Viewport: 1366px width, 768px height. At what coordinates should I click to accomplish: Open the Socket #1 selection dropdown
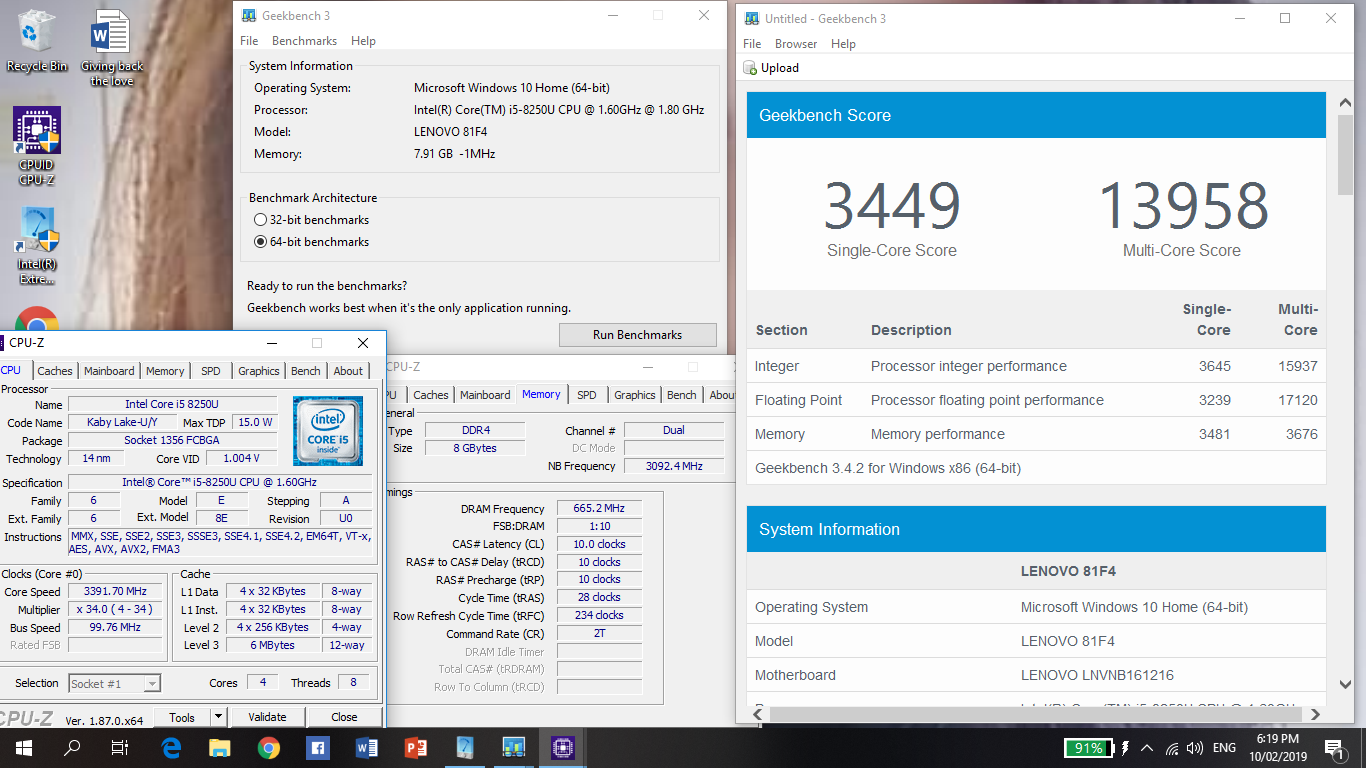[x=114, y=683]
